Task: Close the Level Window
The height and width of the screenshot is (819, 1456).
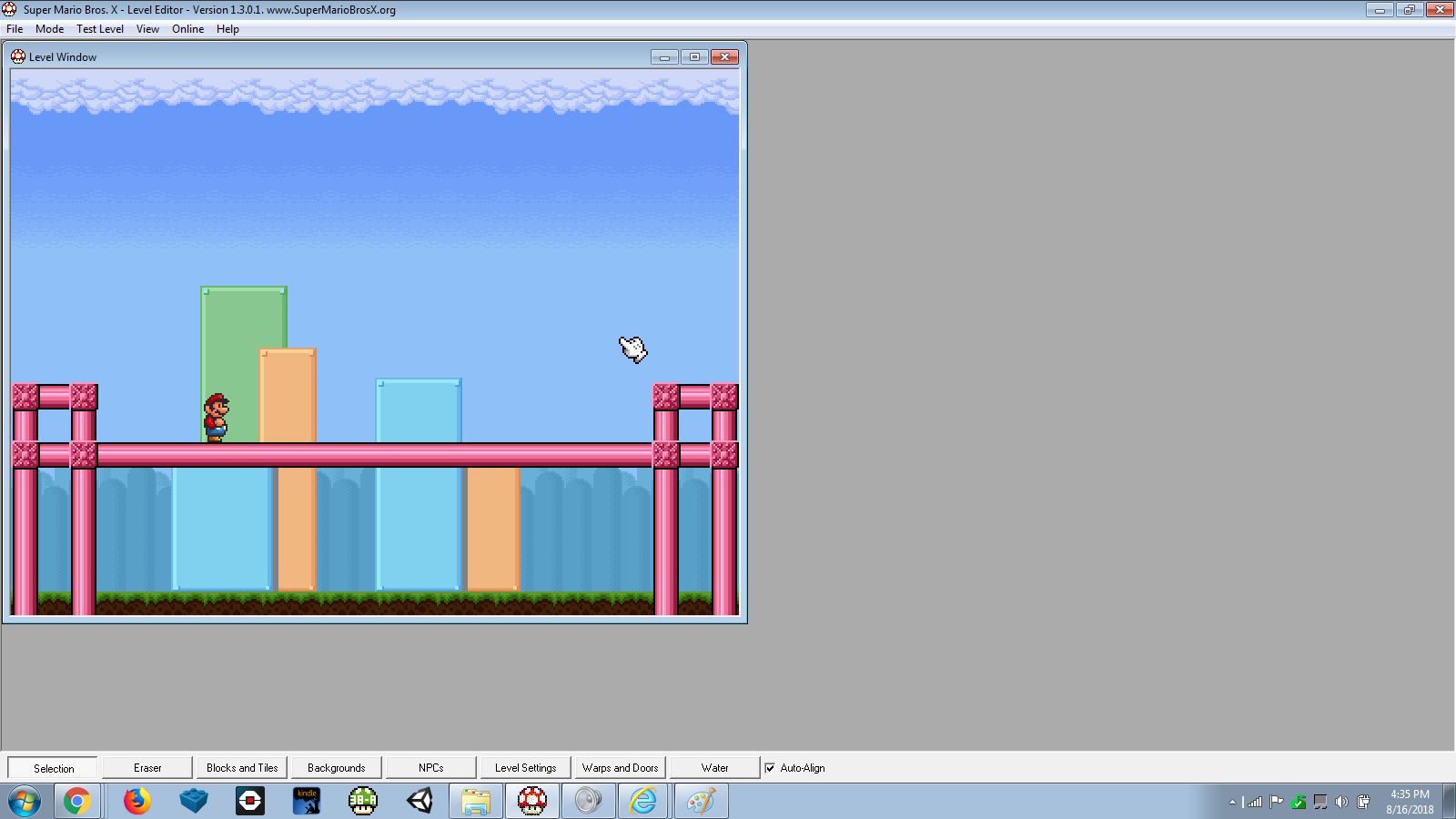Action: tap(724, 57)
